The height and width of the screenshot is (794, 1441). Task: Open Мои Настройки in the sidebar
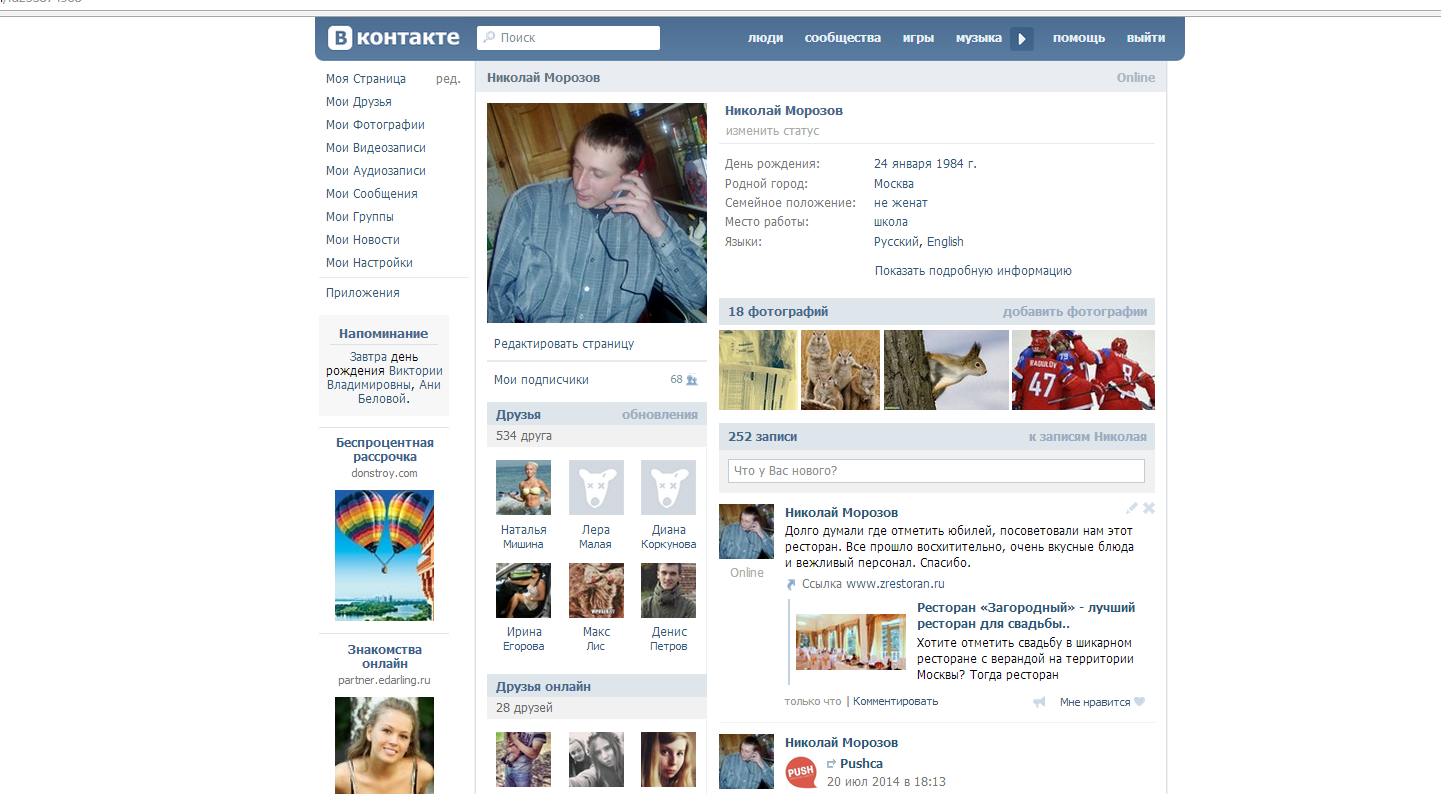369,263
